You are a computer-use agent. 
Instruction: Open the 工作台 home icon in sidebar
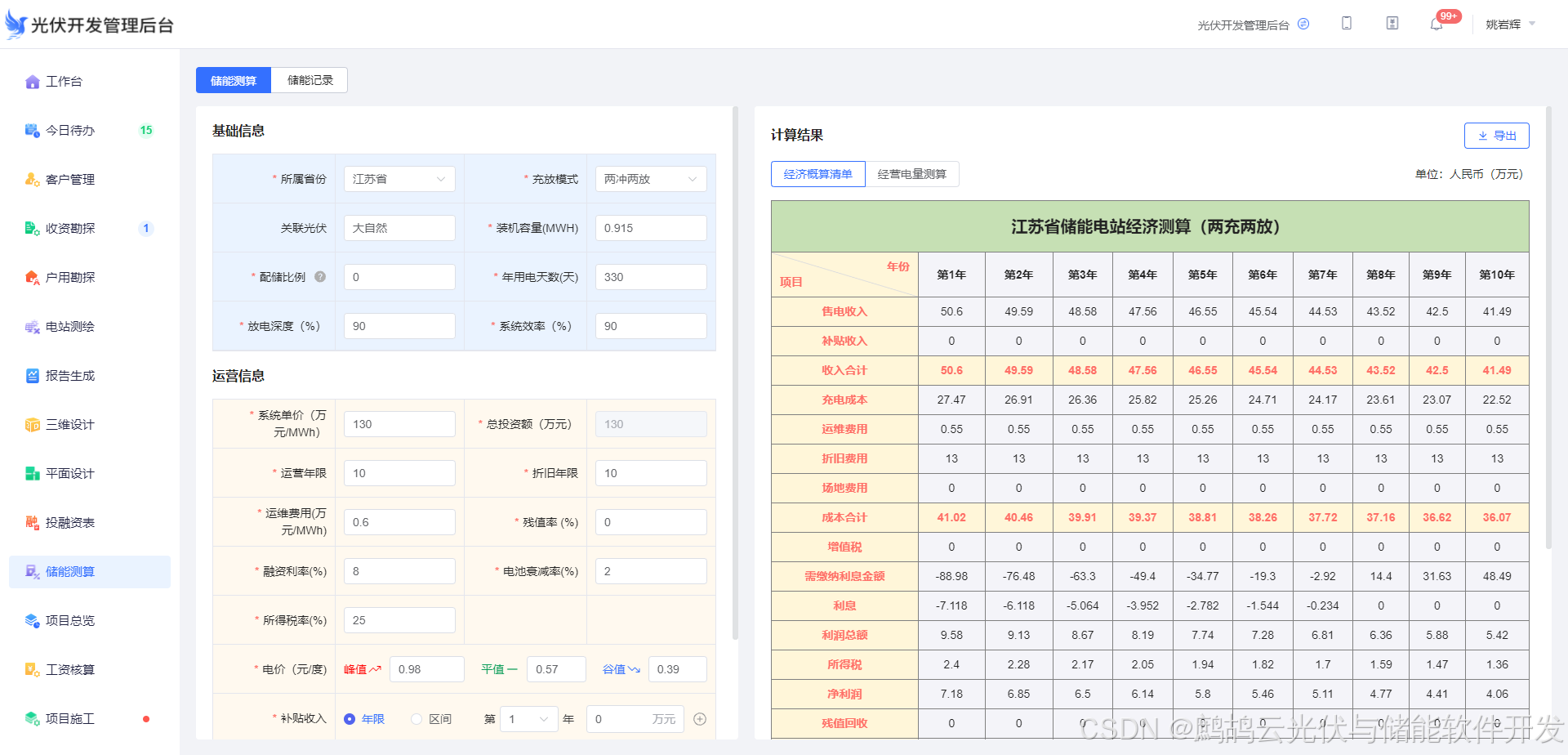(x=33, y=82)
